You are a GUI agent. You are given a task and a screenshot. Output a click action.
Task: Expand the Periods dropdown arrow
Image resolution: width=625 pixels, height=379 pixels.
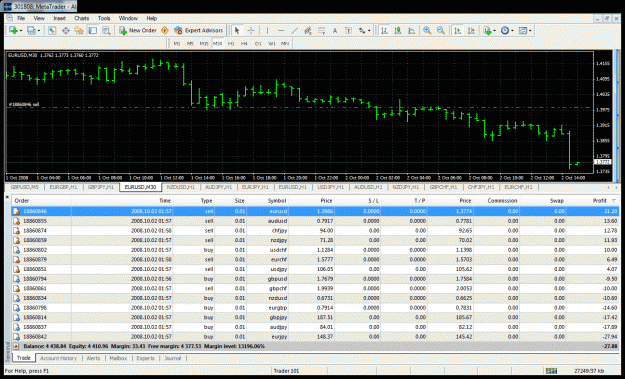pos(512,31)
